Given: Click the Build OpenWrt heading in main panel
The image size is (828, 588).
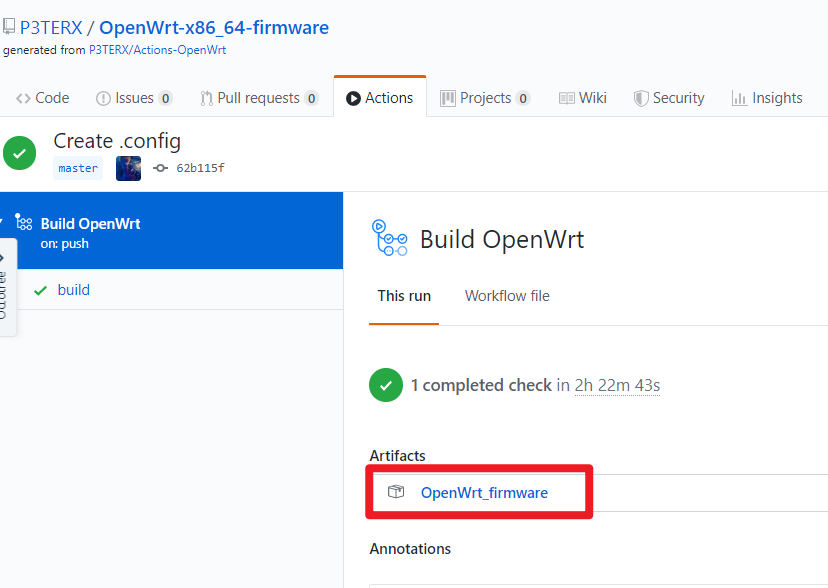Looking at the screenshot, I should (x=502, y=239).
